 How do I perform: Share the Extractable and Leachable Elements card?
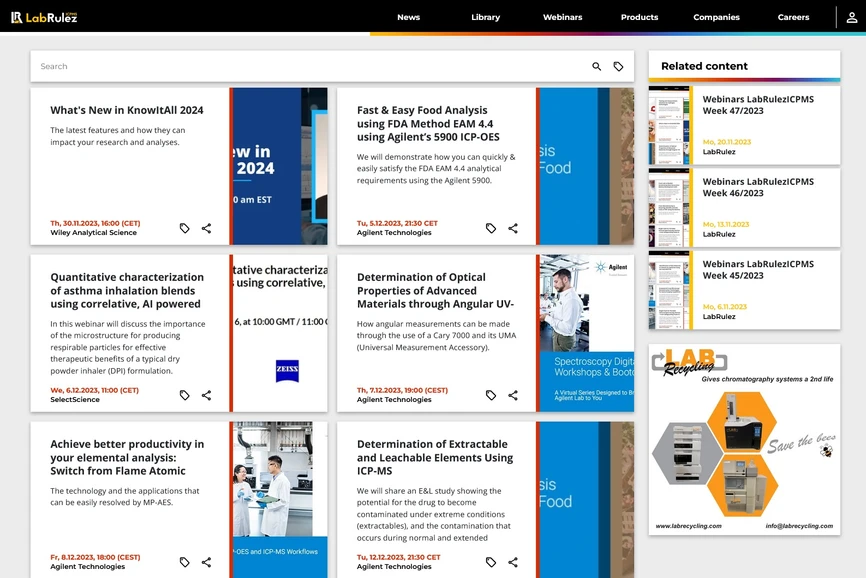point(513,562)
